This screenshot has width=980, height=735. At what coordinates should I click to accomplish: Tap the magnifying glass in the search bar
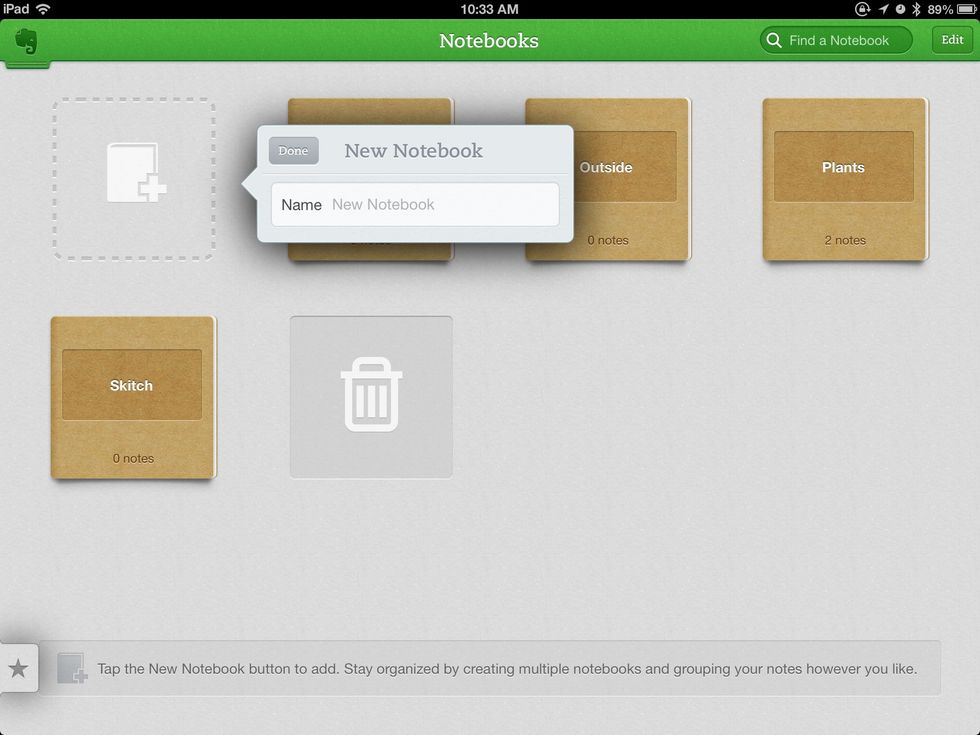point(774,40)
